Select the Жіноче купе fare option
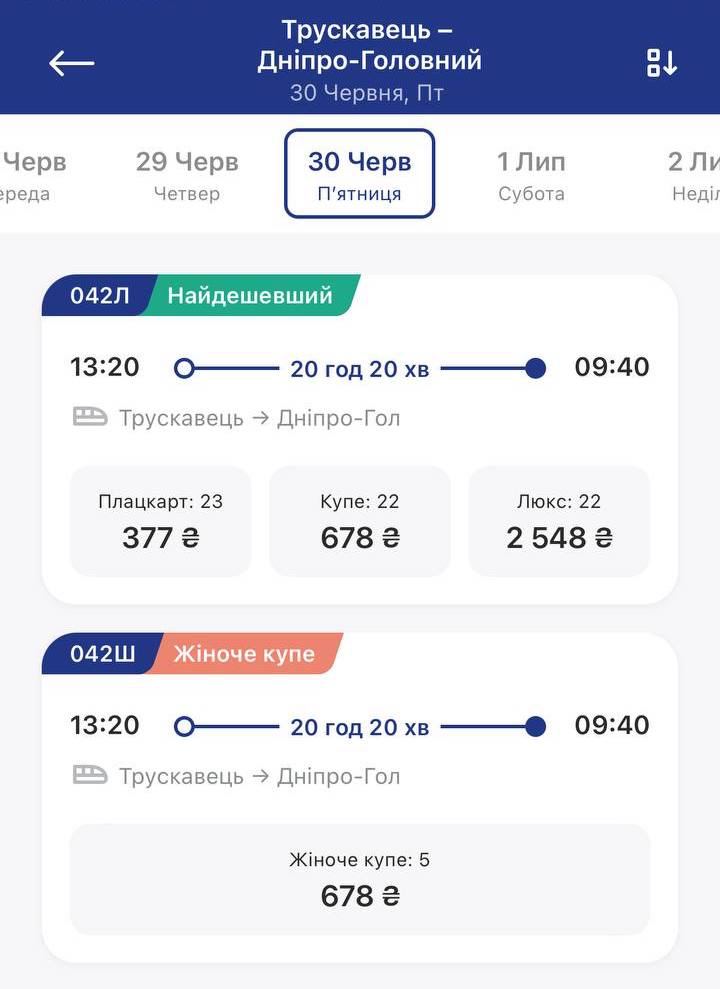This screenshot has height=989, width=720. tap(359, 878)
